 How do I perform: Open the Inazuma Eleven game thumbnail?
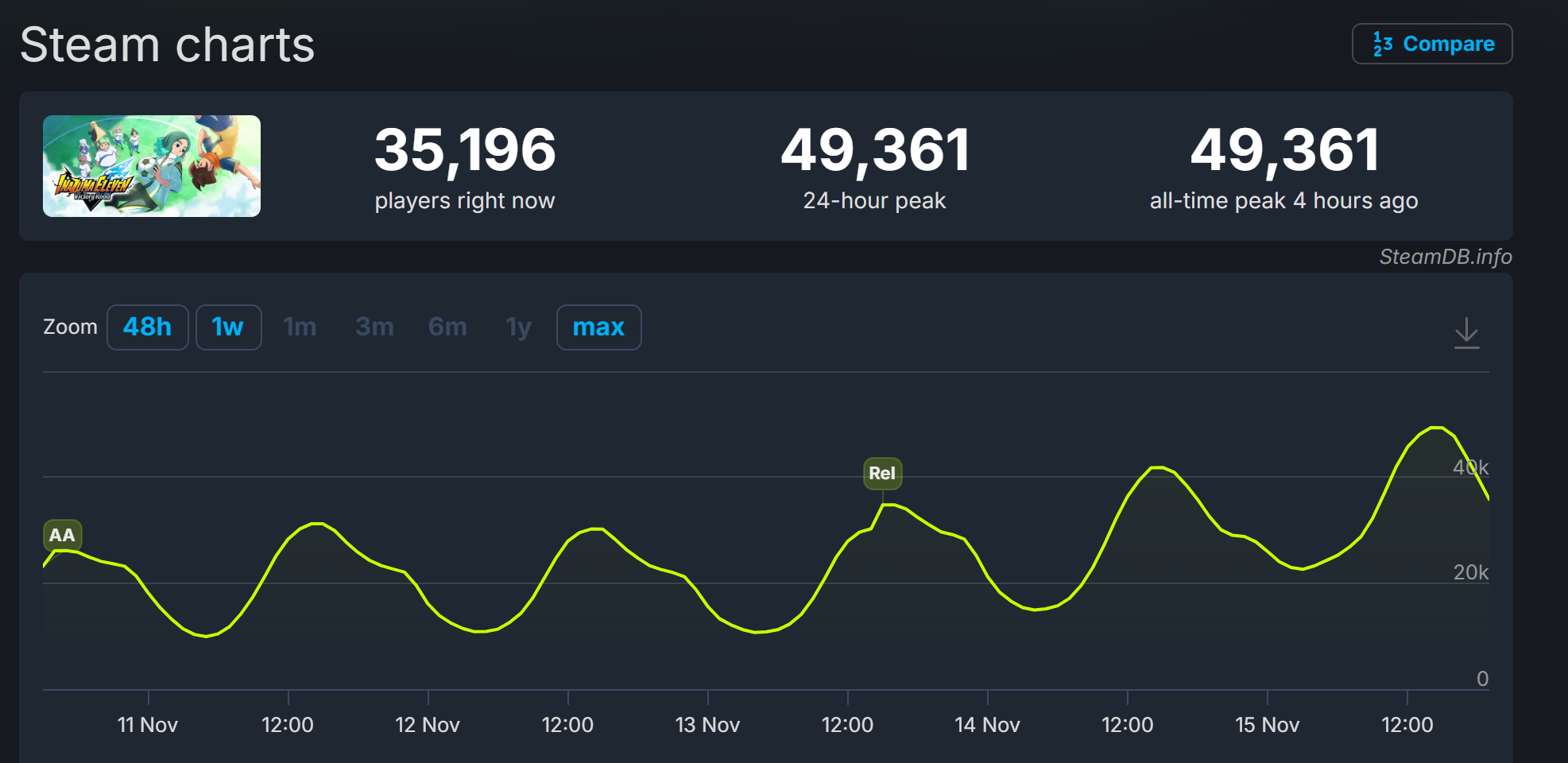pyautogui.click(x=152, y=166)
